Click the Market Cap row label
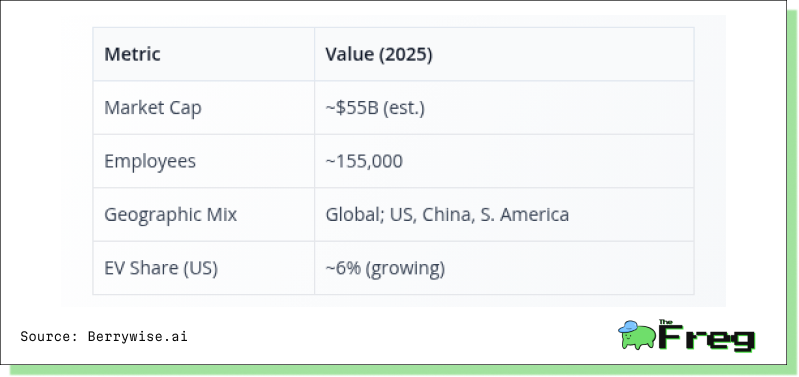The width and height of the screenshot is (799, 377). pos(153,108)
